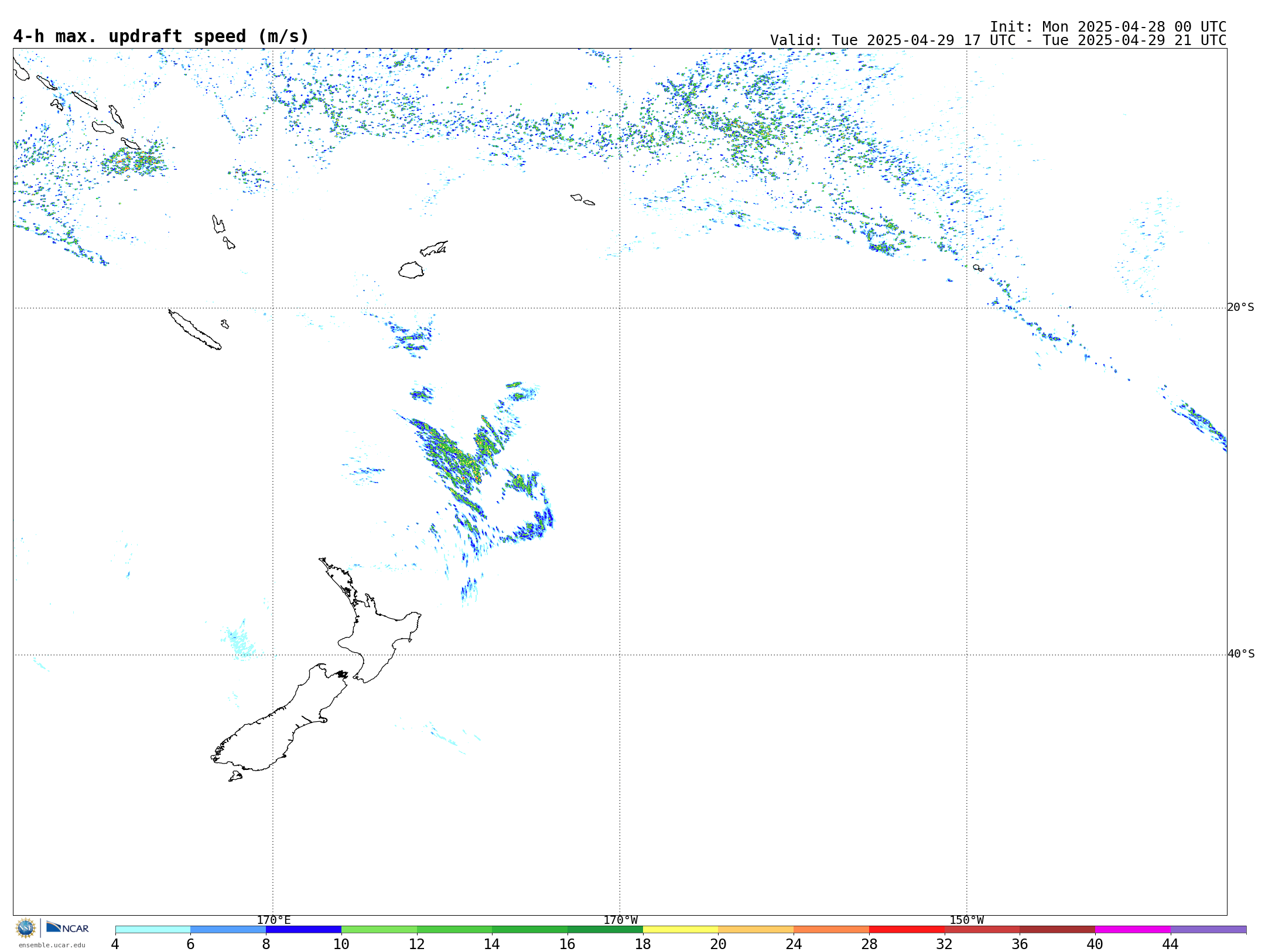Image resolution: width=1265 pixels, height=952 pixels.
Task: Click the light orange 20-24 colorbar segment
Action: pyautogui.click(x=756, y=930)
